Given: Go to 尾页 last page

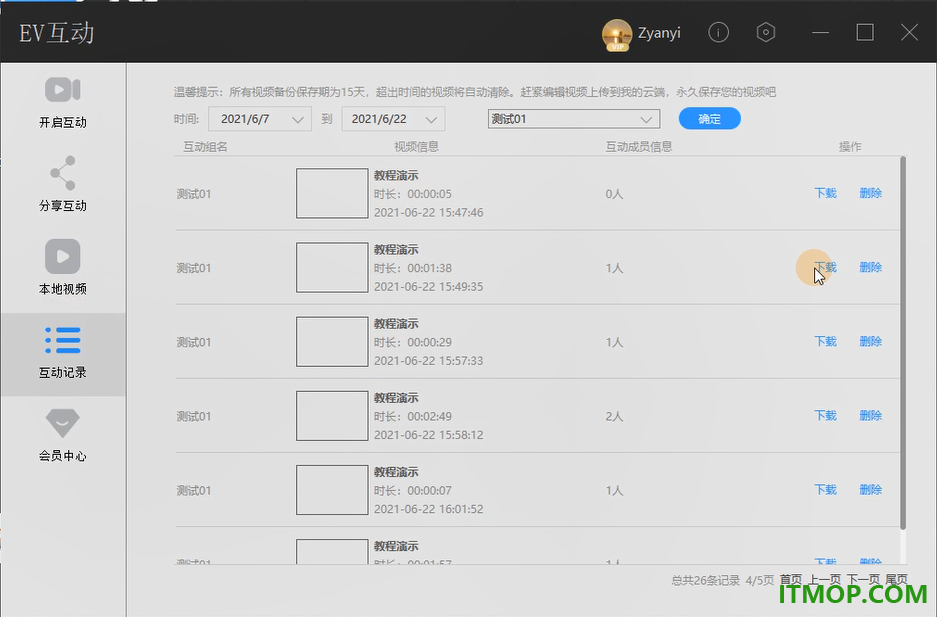Looking at the screenshot, I should point(896,579).
